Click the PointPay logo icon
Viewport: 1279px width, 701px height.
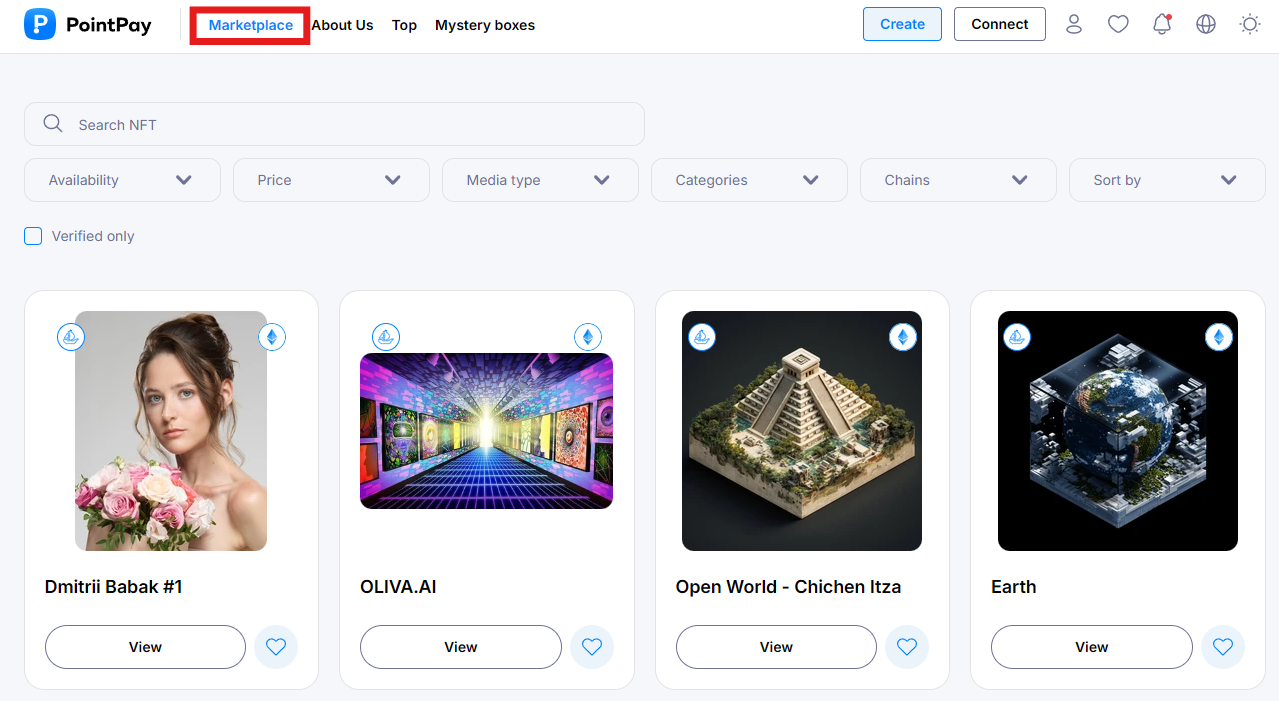tap(40, 25)
